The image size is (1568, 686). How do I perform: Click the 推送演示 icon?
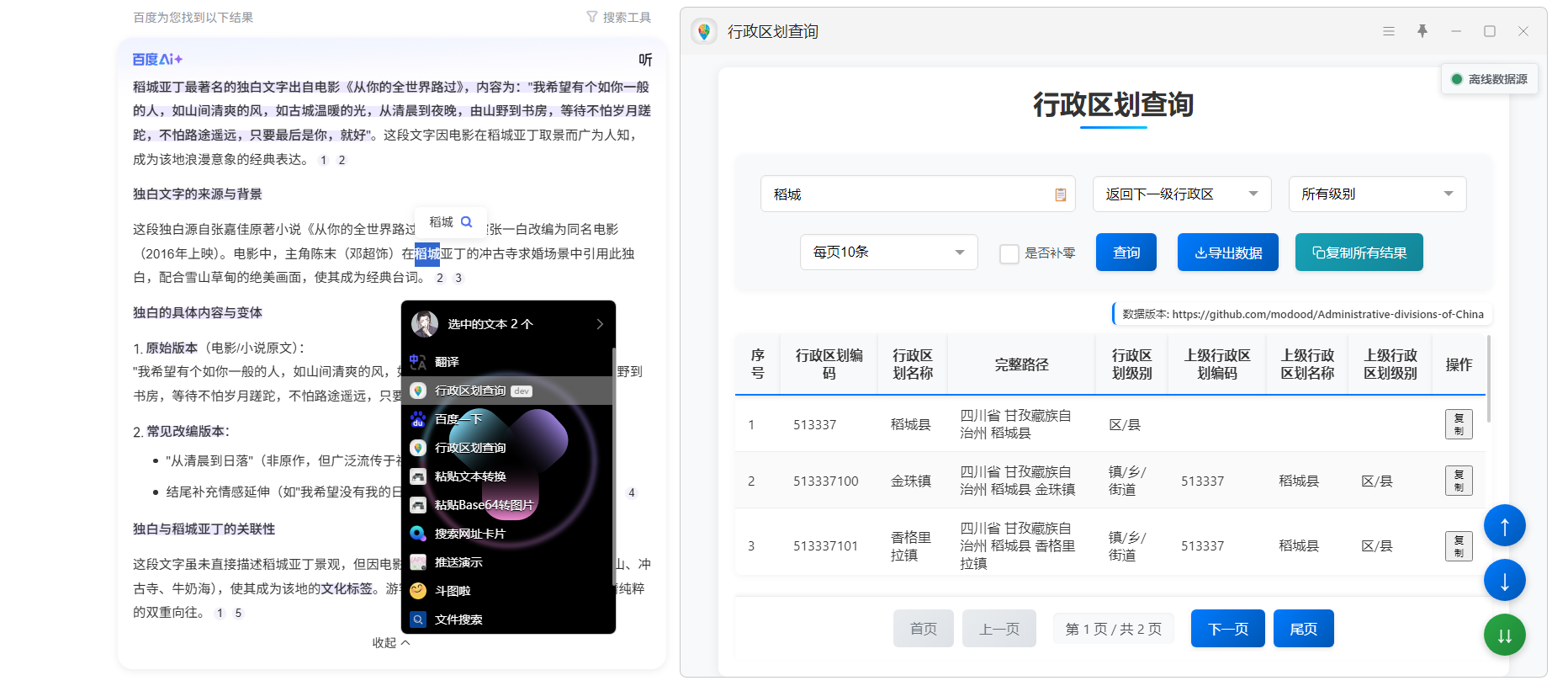418,562
